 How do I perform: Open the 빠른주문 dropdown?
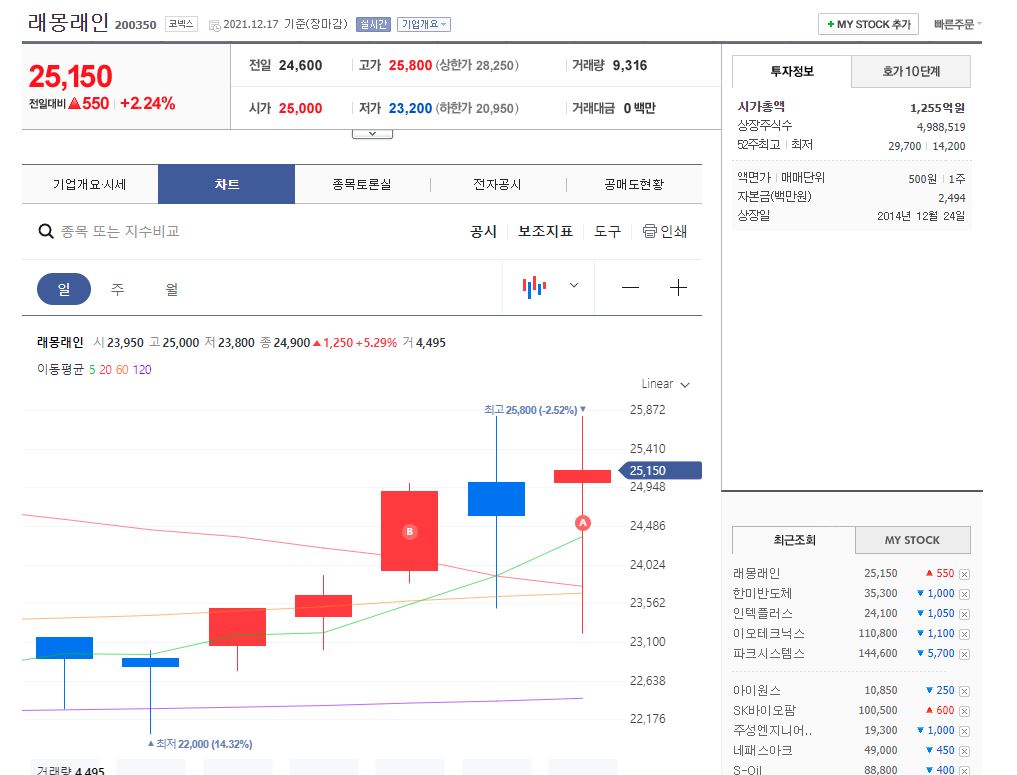[957, 24]
